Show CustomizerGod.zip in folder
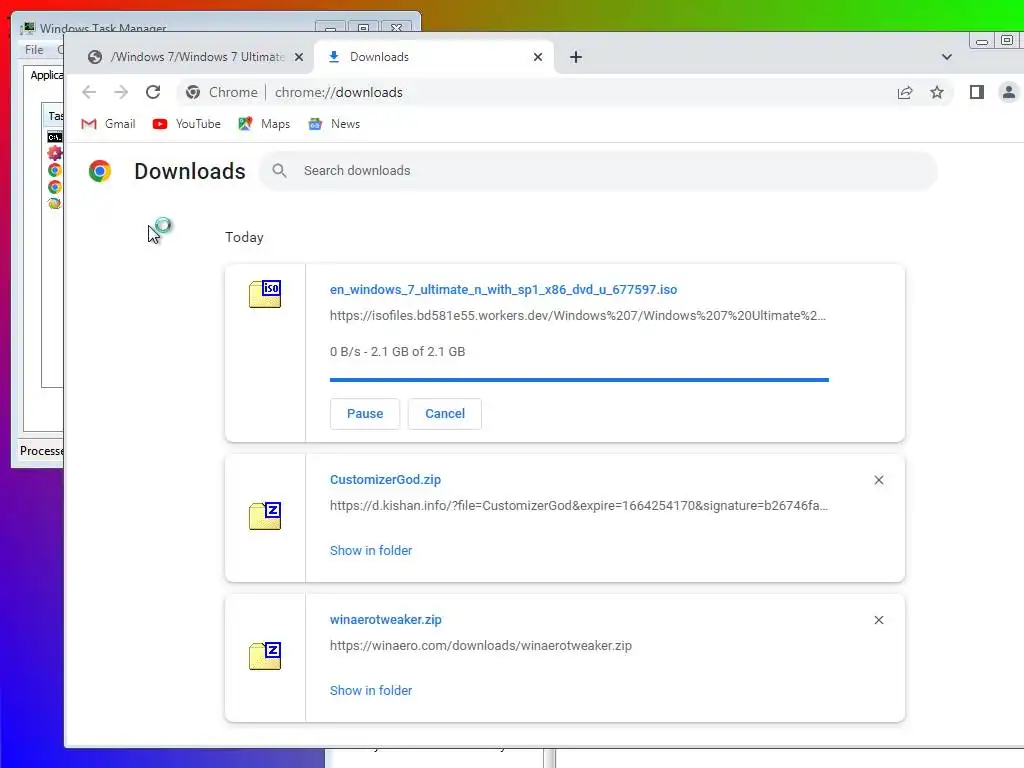The width and height of the screenshot is (1024, 768). click(371, 551)
